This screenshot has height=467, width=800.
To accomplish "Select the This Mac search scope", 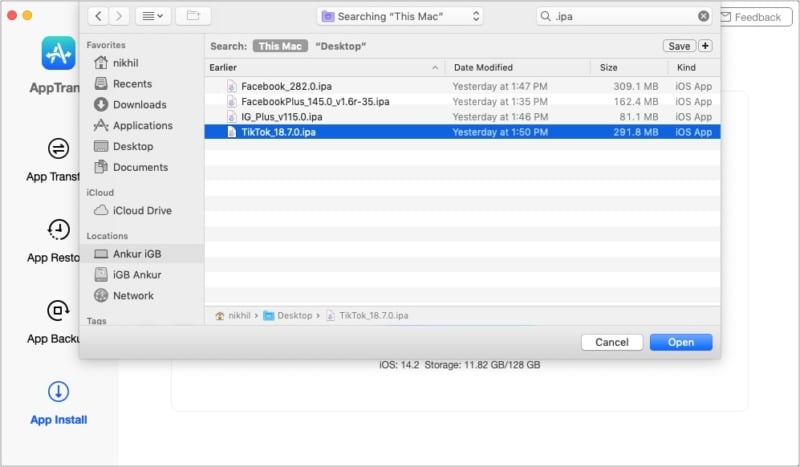I will coord(280,46).
